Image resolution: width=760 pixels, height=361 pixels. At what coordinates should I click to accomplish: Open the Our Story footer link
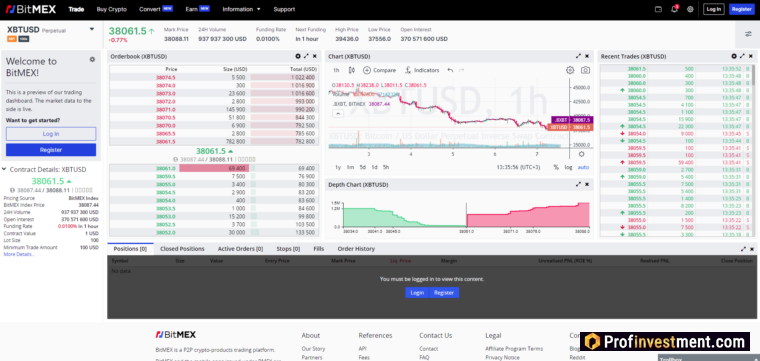click(x=313, y=348)
